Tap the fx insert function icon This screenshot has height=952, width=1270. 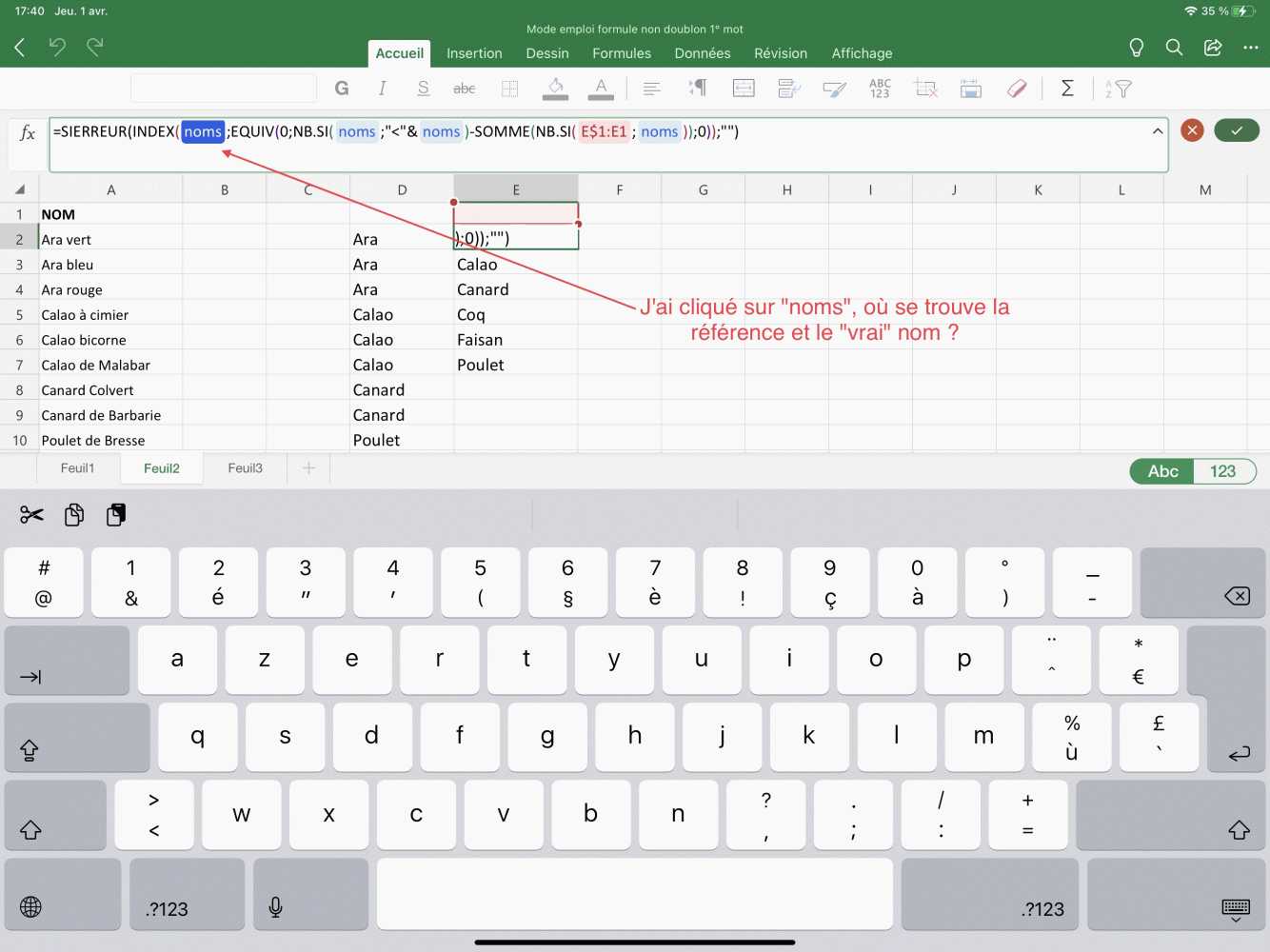tap(28, 132)
